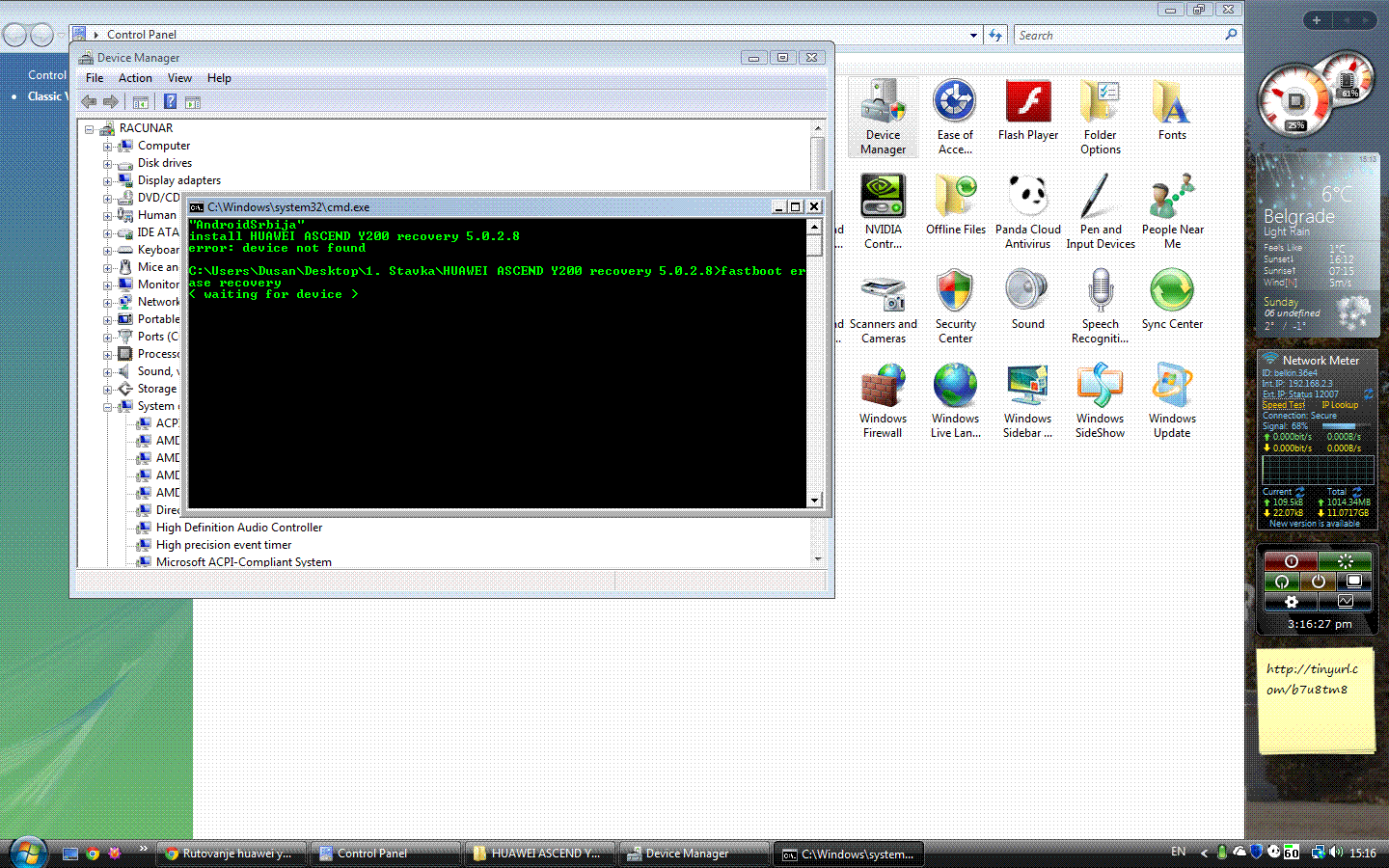Image resolution: width=1389 pixels, height=868 pixels.
Task: Select Microsoft ACPI-Compliant System device
Action: point(244,562)
